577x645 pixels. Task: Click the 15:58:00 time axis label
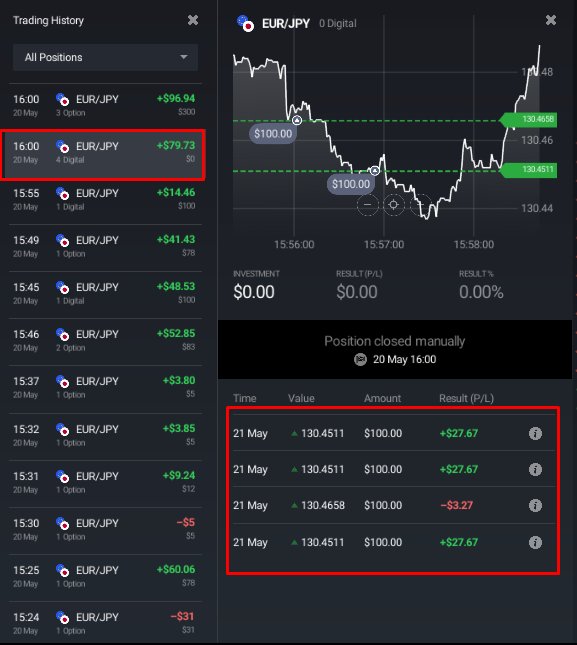click(x=474, y=245)
